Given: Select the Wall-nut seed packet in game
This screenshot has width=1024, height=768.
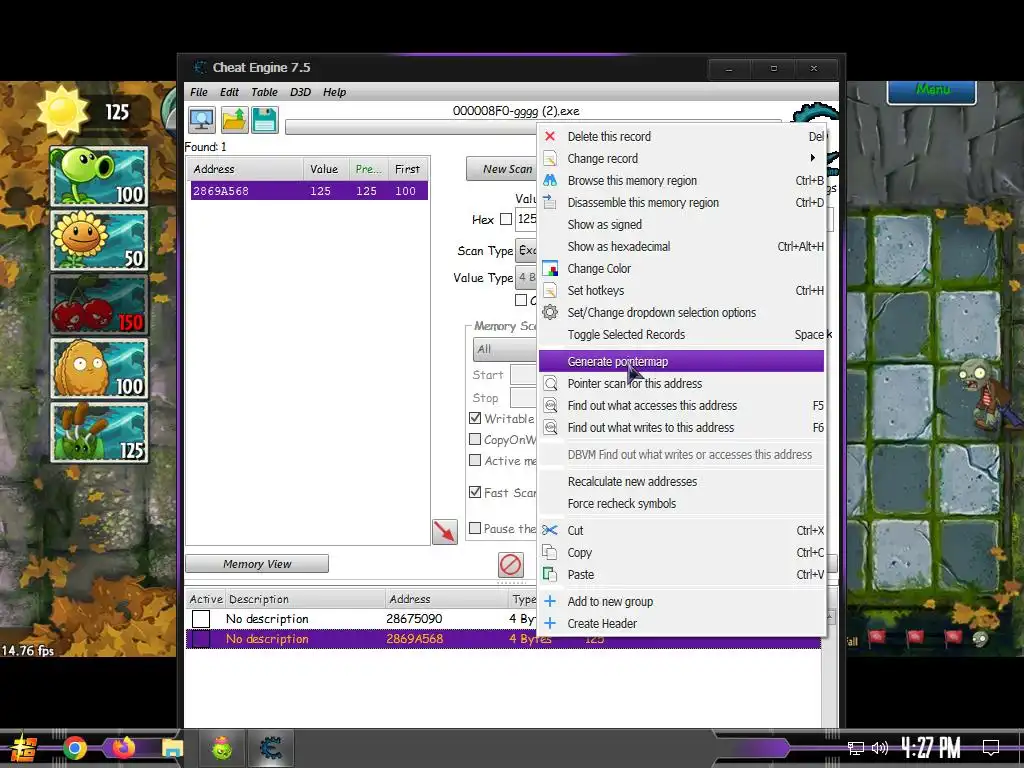Looking at the screenshot, I should tap(99, 368).
